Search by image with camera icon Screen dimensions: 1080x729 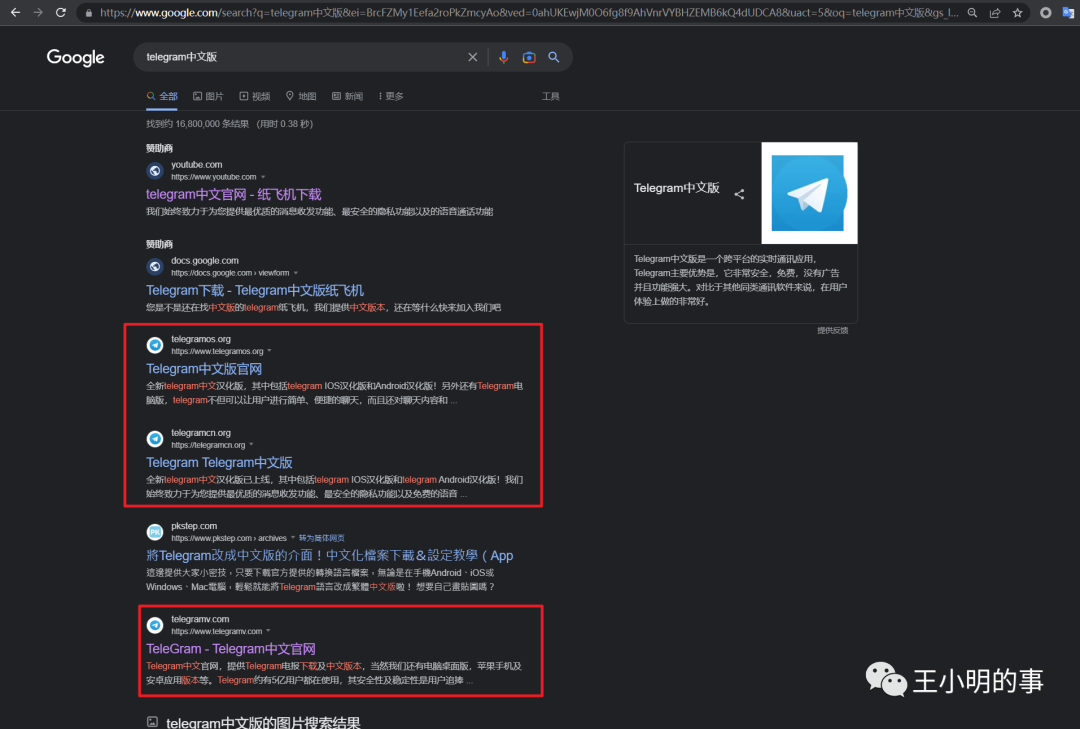[528, 57]
